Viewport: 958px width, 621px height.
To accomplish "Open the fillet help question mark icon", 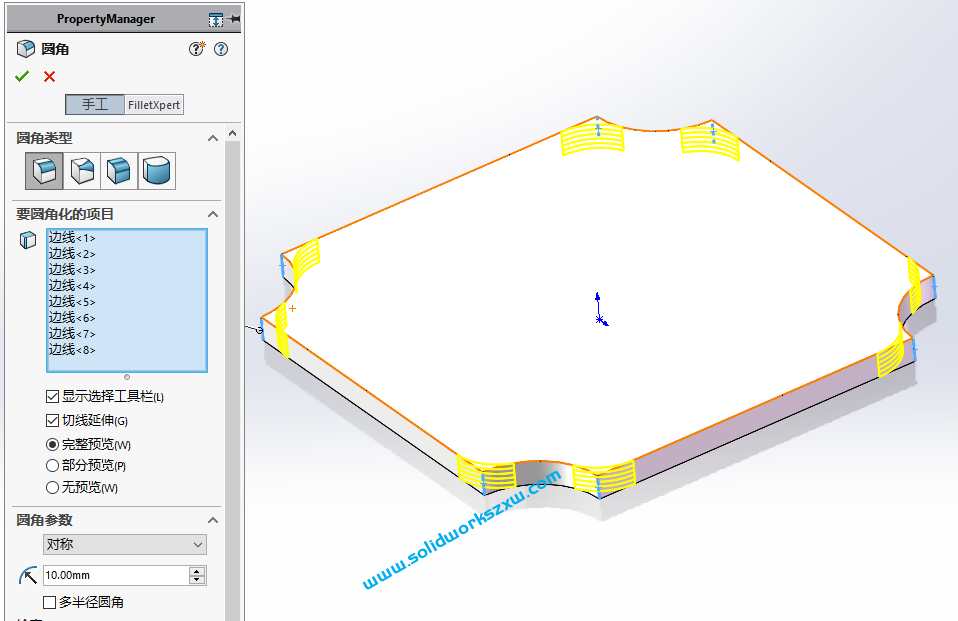I will click(221, 49).
